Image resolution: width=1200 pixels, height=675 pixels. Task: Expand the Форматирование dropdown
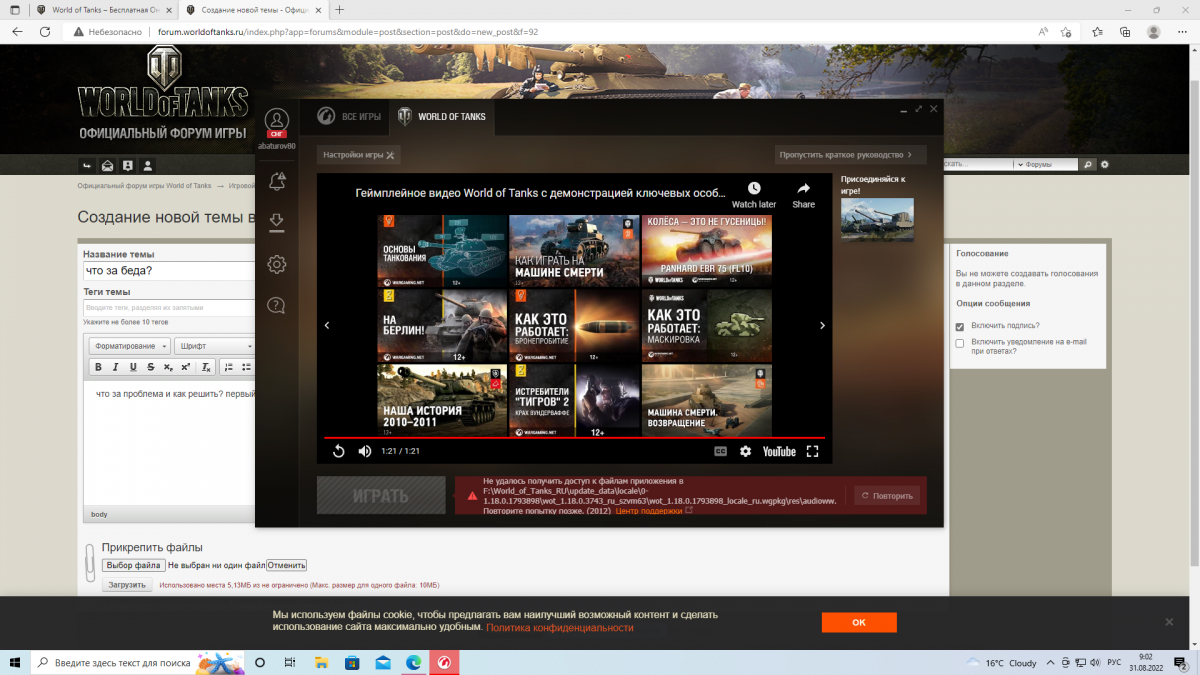pyautogui.click(x=129, y=346)
